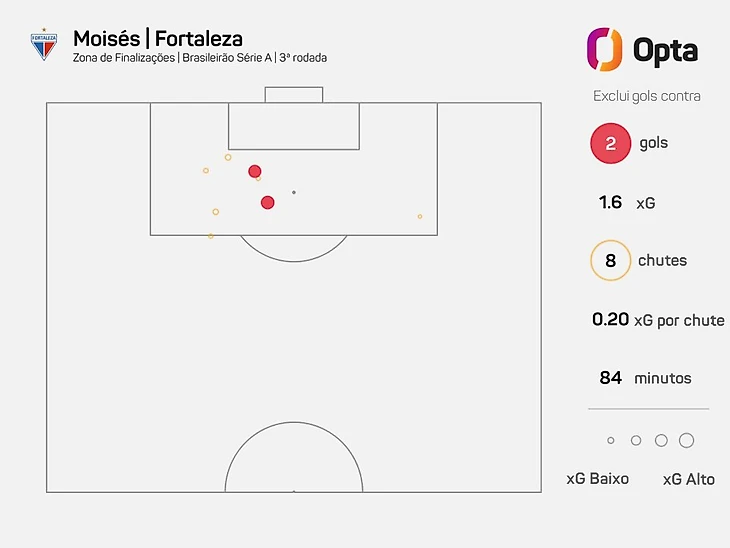Select the '84 minutos' stat

tap(645, 378)
